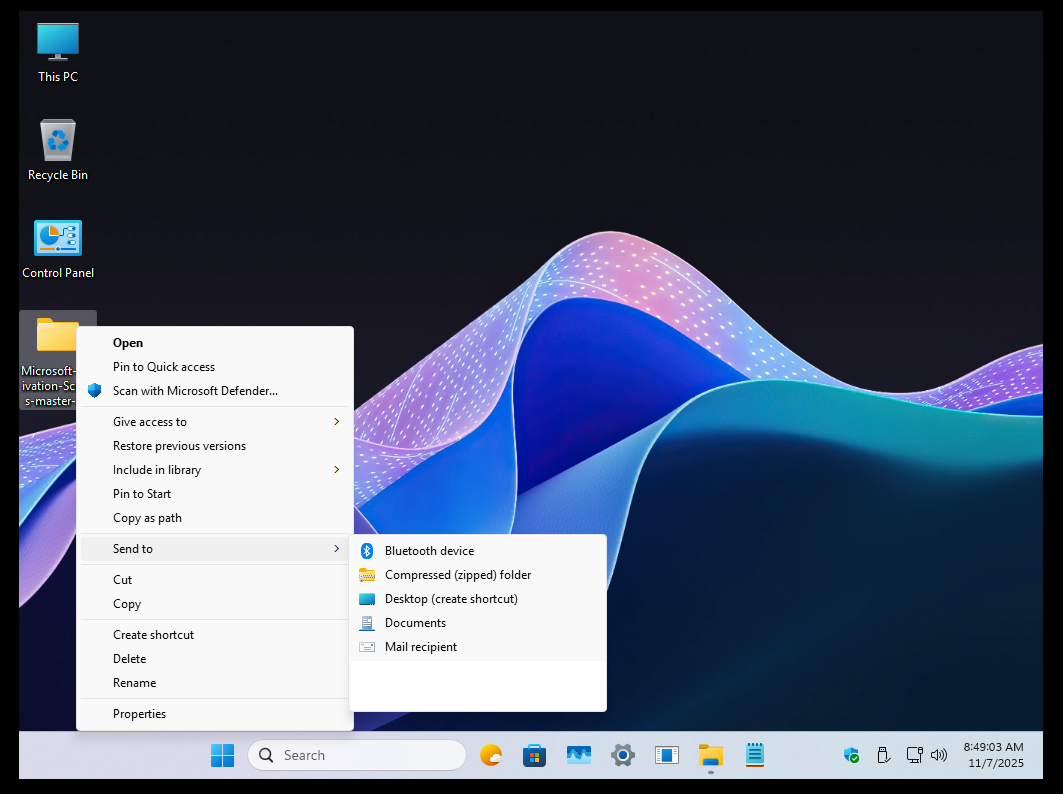This screenshot has width=1063, height=794.
Task: Click the Mail recipient envelope icon
Action: coord(367,647)
